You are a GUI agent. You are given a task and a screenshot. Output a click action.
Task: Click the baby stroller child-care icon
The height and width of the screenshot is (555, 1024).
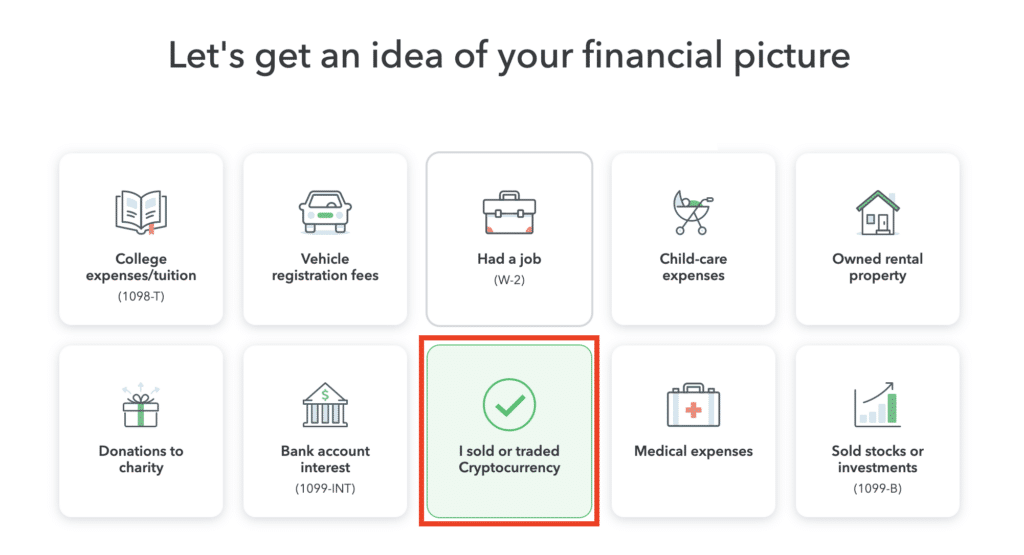[693, 212]
